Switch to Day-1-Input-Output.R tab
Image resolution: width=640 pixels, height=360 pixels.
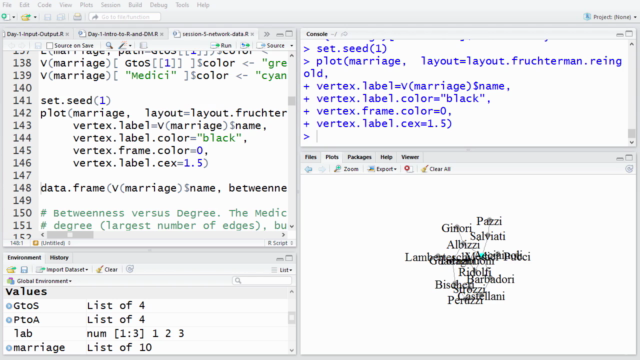pyautogui.click(x=35, y=34)
